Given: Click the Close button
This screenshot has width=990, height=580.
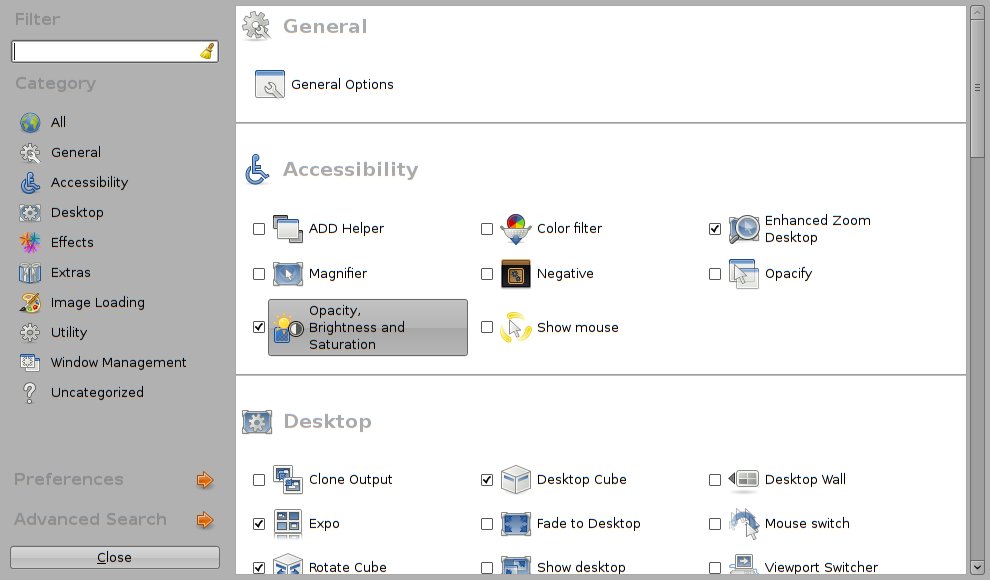Looking at the screenshot, I should click(115, 557).
